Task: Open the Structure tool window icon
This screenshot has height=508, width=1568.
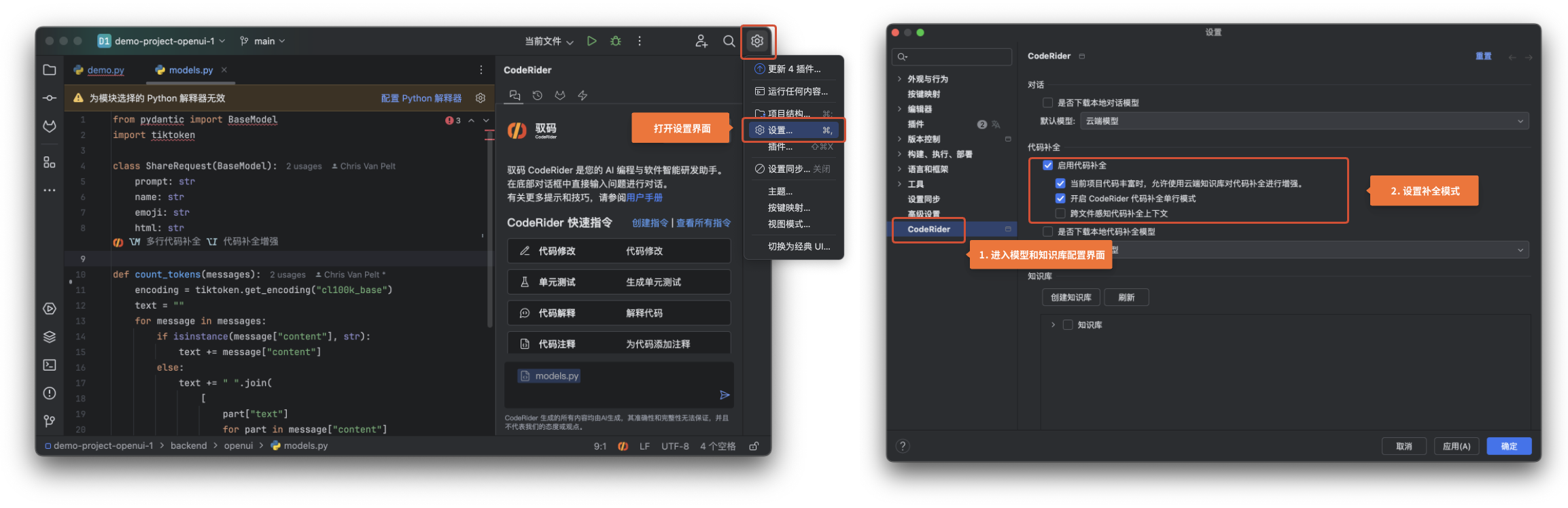Action: [x=50, y=162]
